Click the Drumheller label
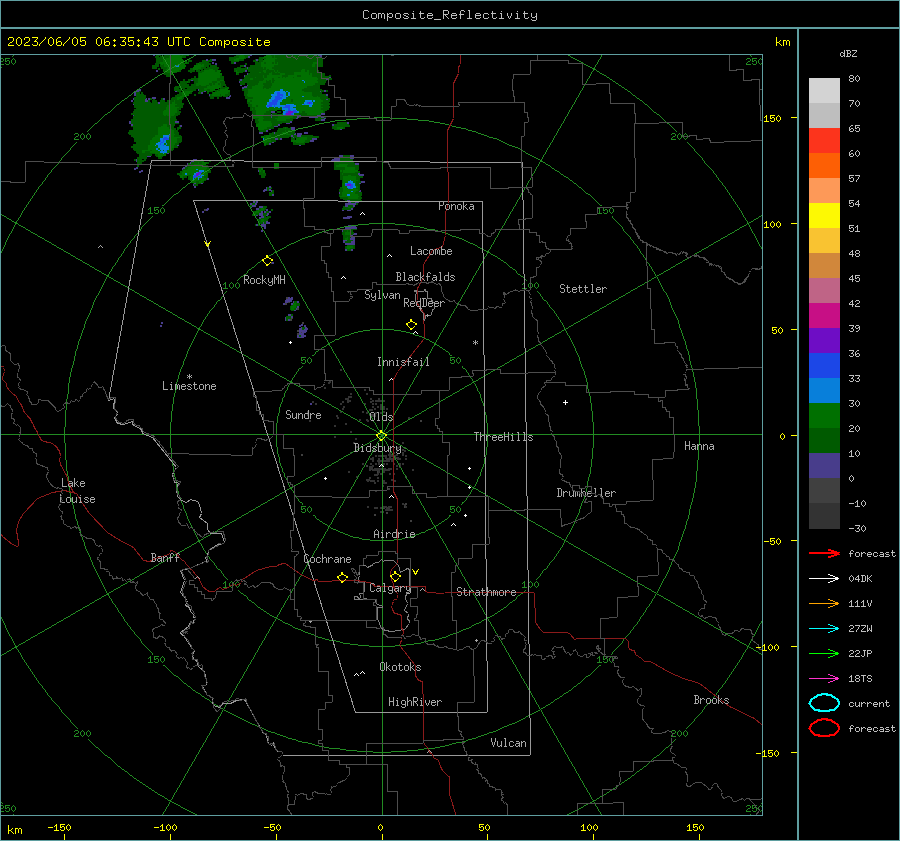The width and height of the screenshot is (900, 841). pyautogui.click(x=586, y=493)
